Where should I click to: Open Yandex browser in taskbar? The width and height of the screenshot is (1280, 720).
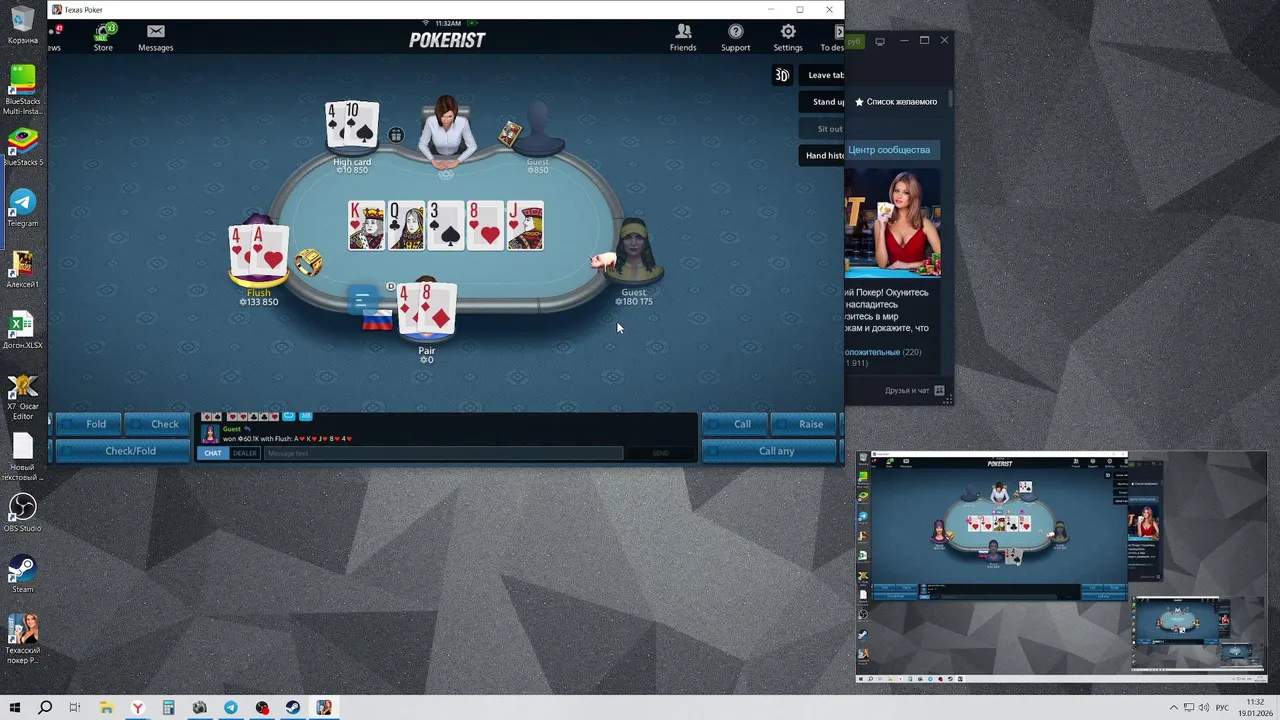click(137, 708)
